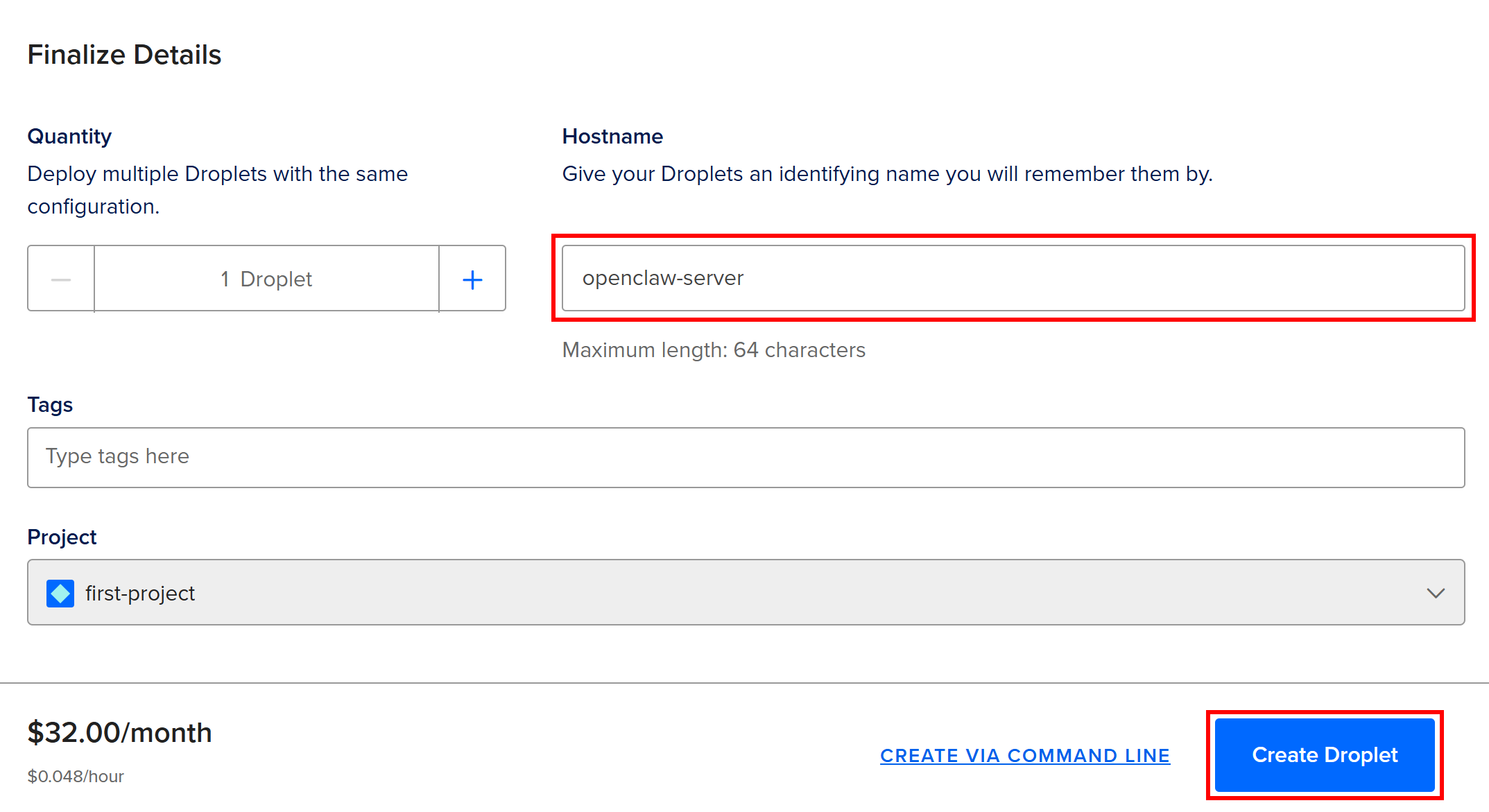Open the first-project Project selector
Screen dimensions: 1489x812
(x=746, y=592)
